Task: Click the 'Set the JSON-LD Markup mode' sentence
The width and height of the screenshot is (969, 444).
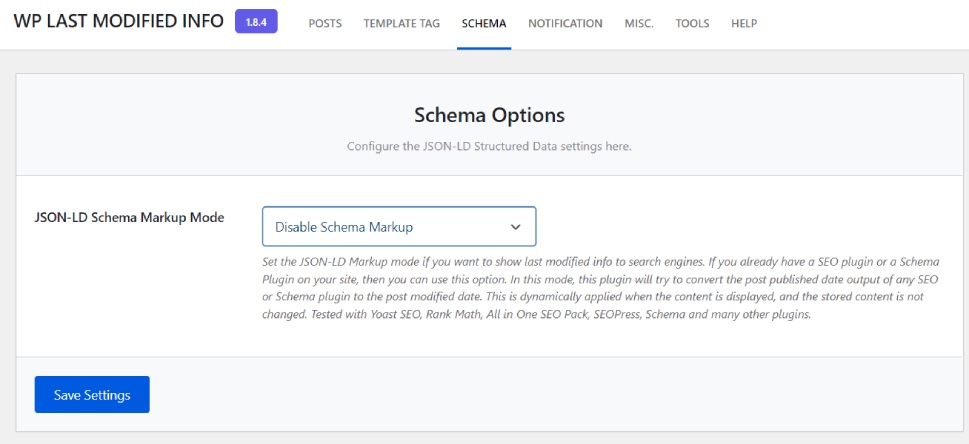Action: (340, 261)
